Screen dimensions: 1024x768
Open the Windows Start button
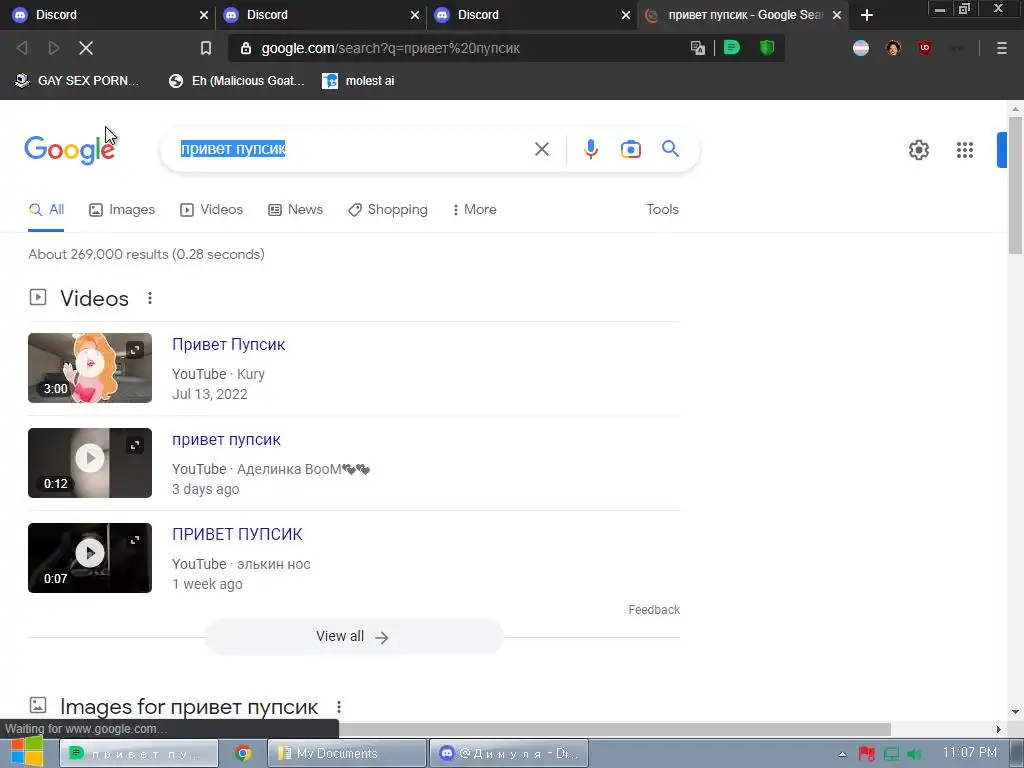click(x=27, y=752)
